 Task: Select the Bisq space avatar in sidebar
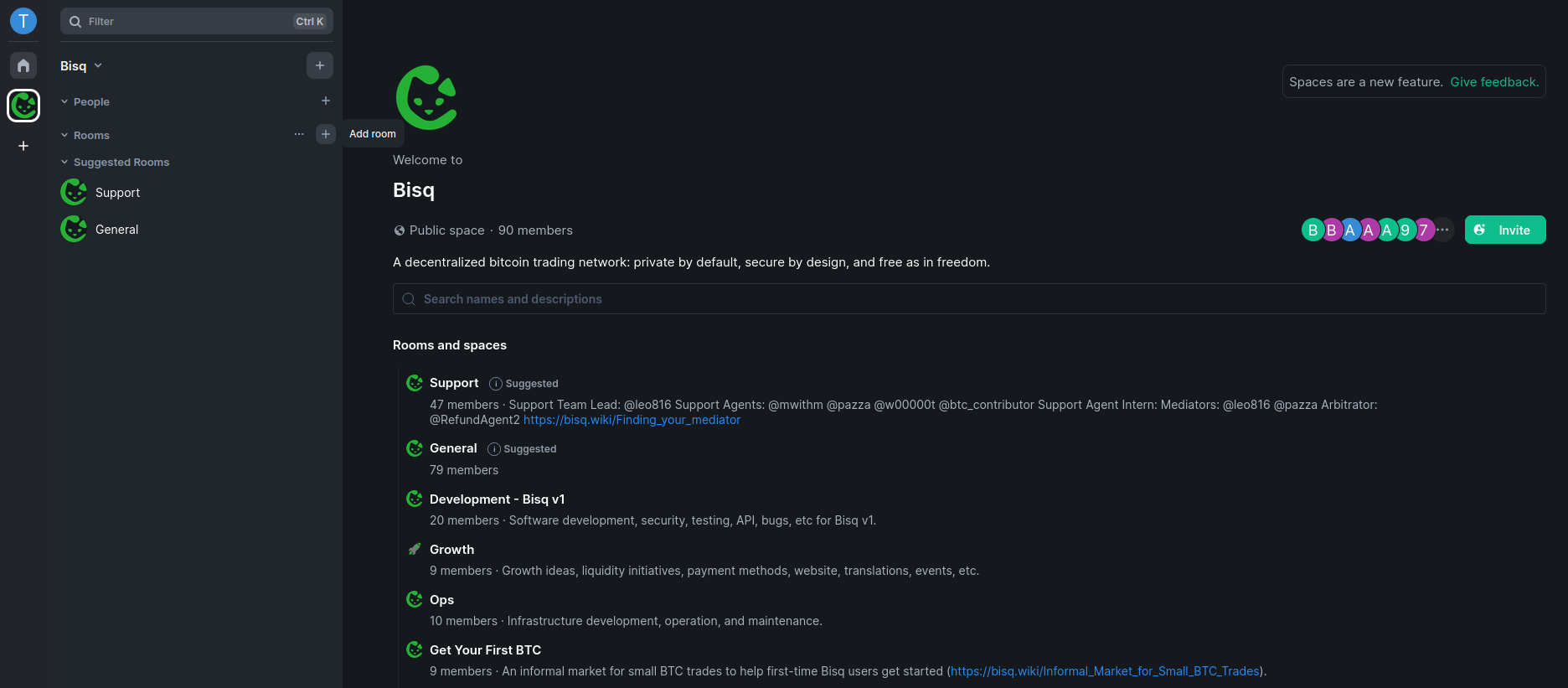click(23, 106)
